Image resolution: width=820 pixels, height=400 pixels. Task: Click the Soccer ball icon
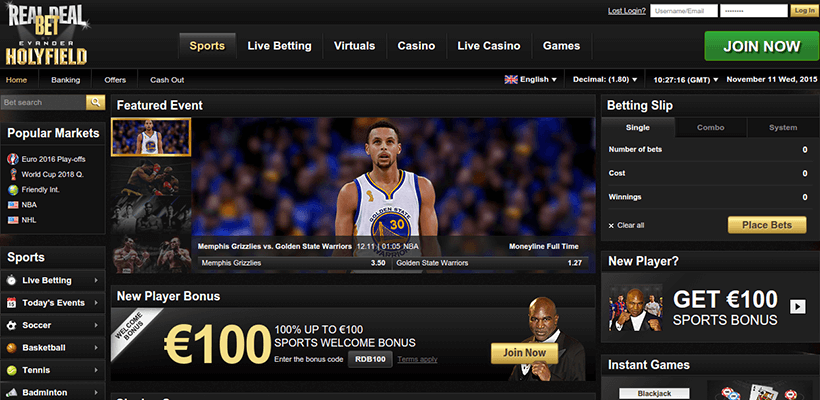(12, 325)
